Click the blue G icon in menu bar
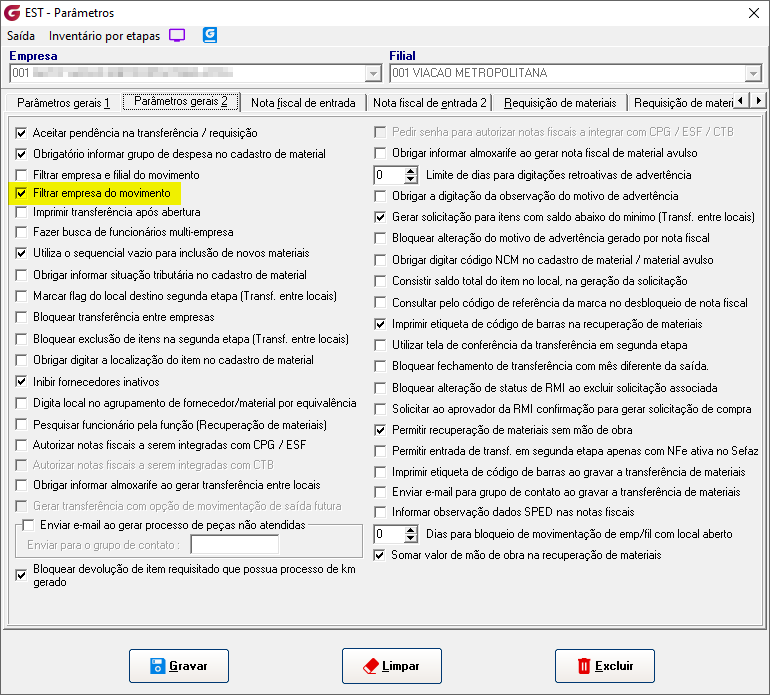Viewport: 770px width, 695px height. point(210,35)
